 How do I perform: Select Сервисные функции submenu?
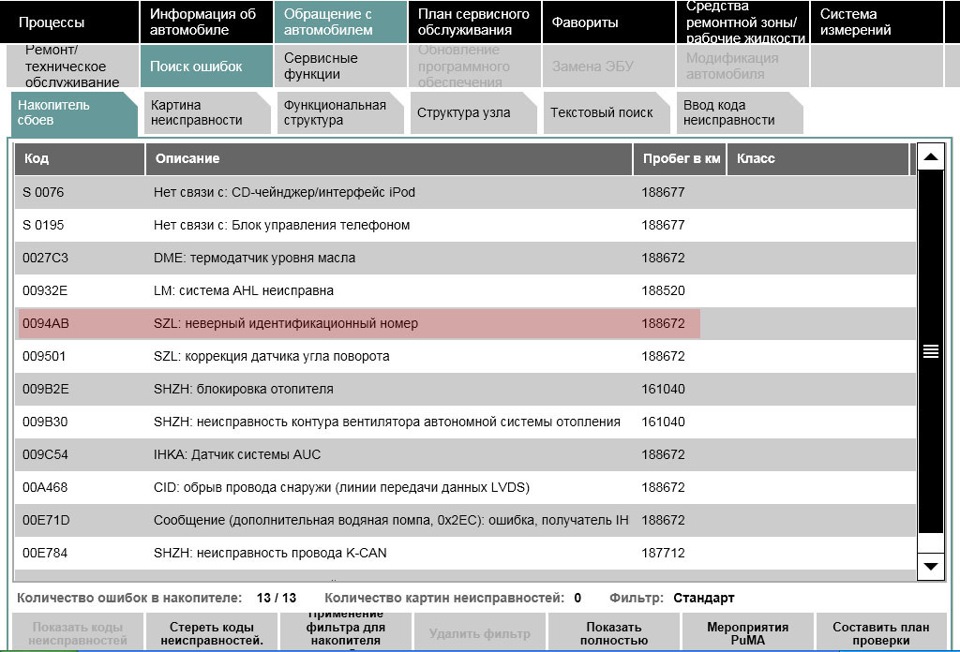click(x=340, y=66)
